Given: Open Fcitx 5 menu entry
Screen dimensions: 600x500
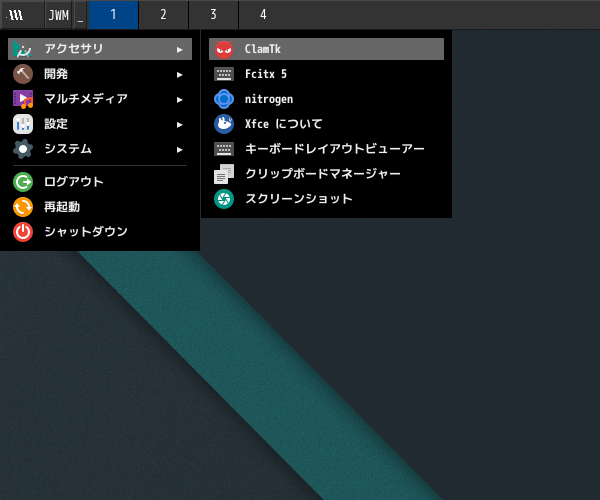Looking at the screenshot, I should tap(326, 74).
